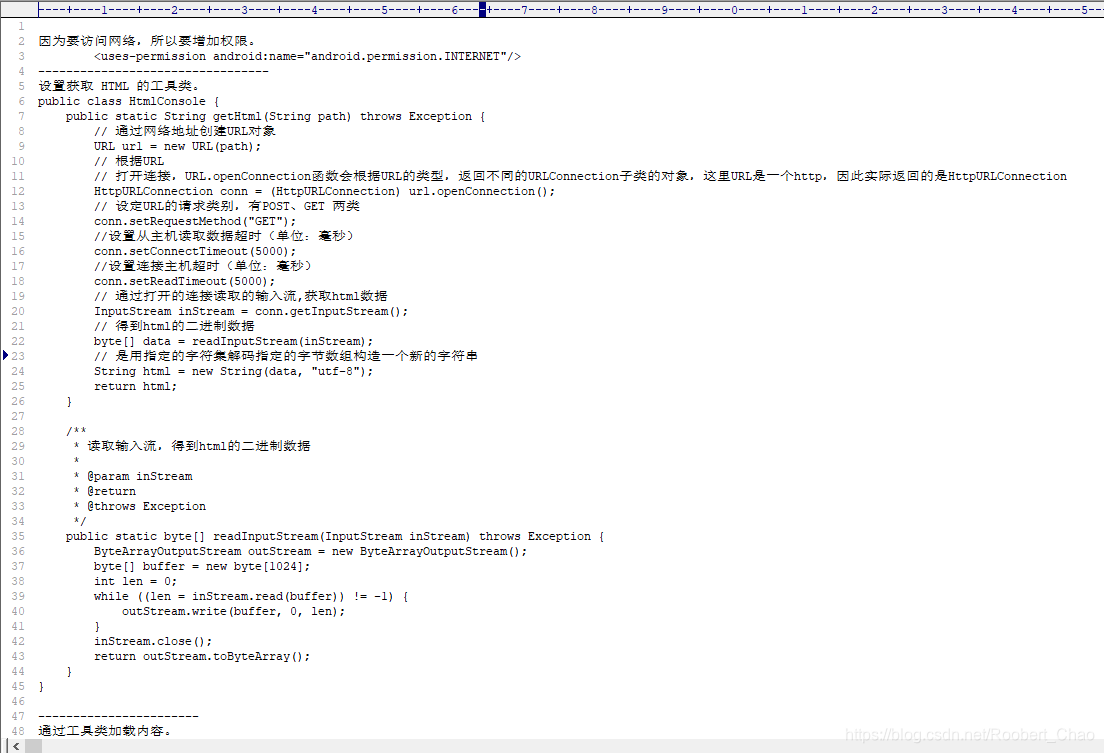Click the conn.setConnectTimeout(5000) line
The width and height of the screenshot is (1104, 753).
195,251
